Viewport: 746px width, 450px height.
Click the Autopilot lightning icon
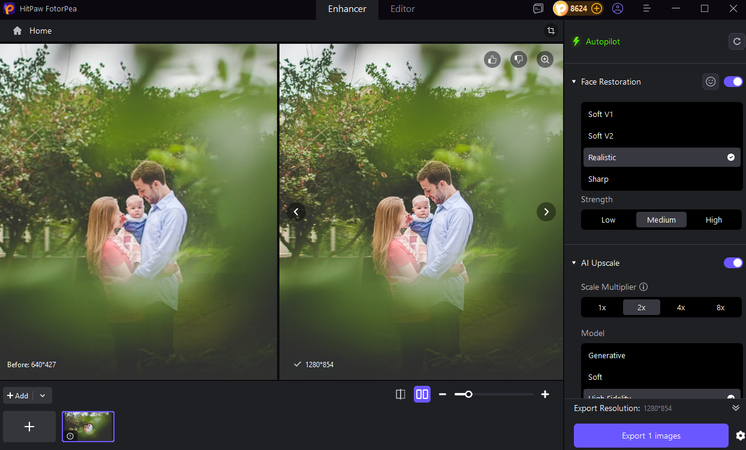pyautogui.click(x=576, y=41)
